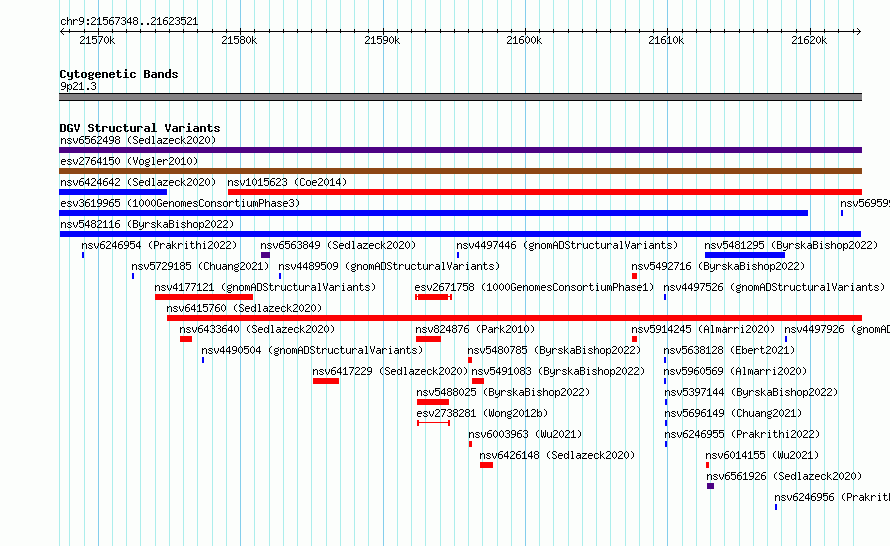The height and width of the screenshot is (546, 890).
Task: Click the DGV Structural Variants track title
Action: tap(140, 128)
